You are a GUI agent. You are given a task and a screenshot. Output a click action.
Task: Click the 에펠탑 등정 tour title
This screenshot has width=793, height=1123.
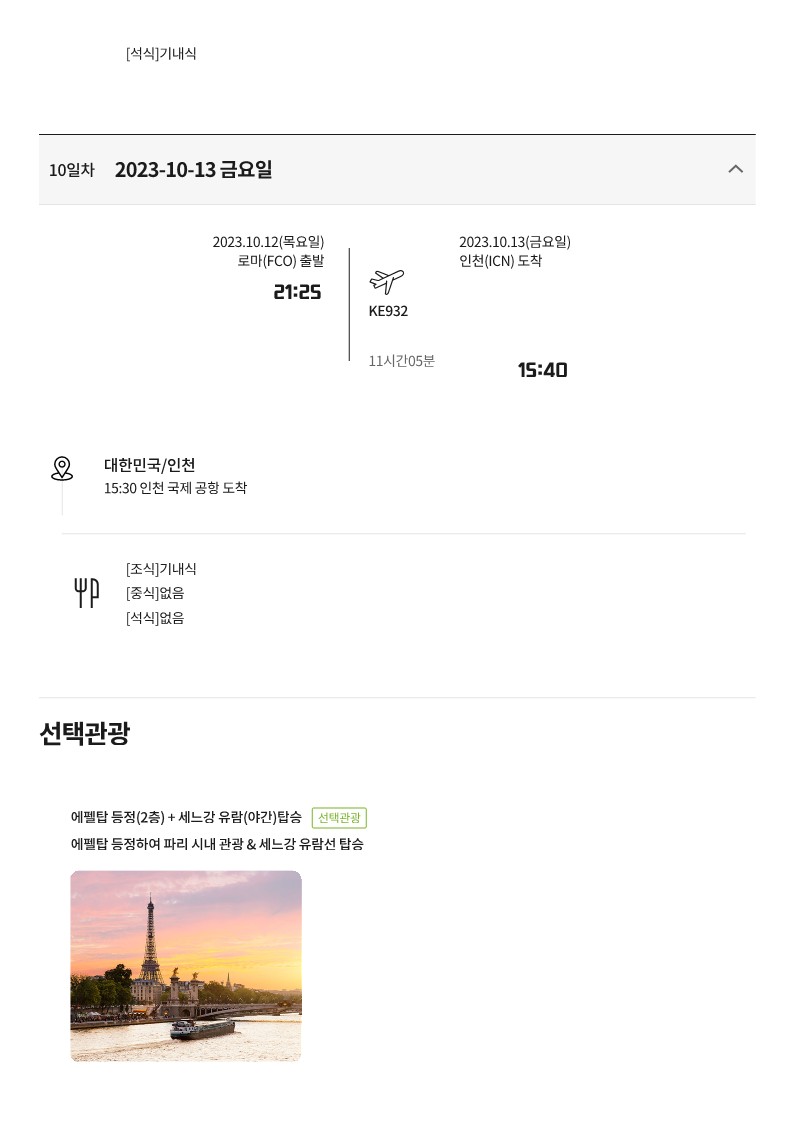point(186,817)
